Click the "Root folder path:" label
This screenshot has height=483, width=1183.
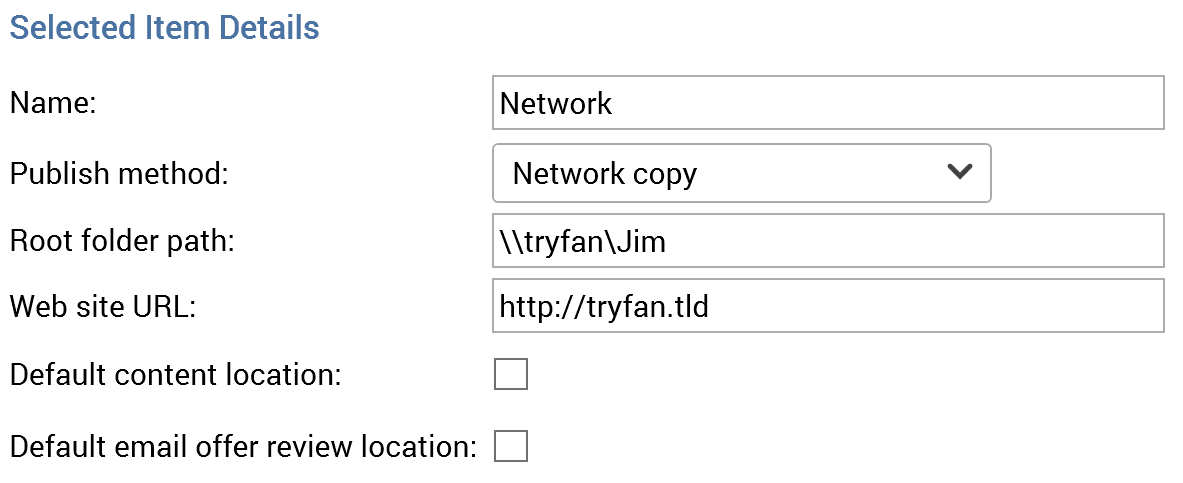(121, 242)
